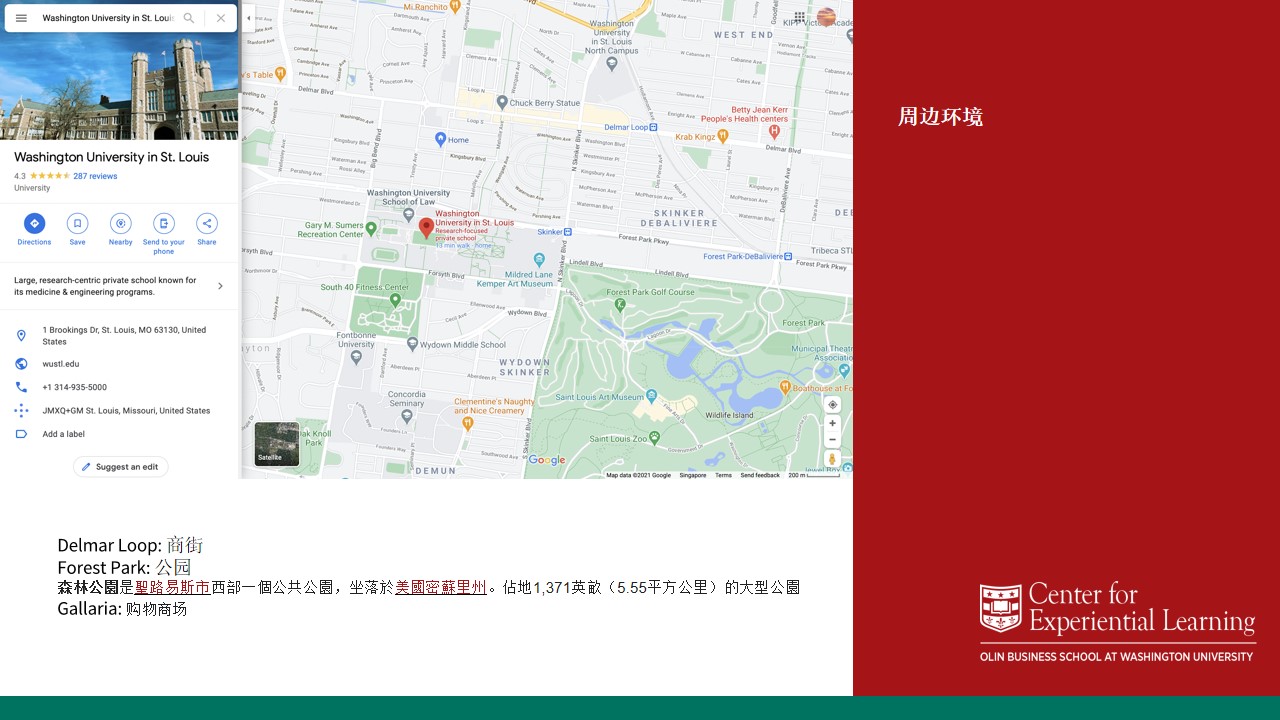
Task: Click the Concordia Seminary marker
Action: (406, 416)
